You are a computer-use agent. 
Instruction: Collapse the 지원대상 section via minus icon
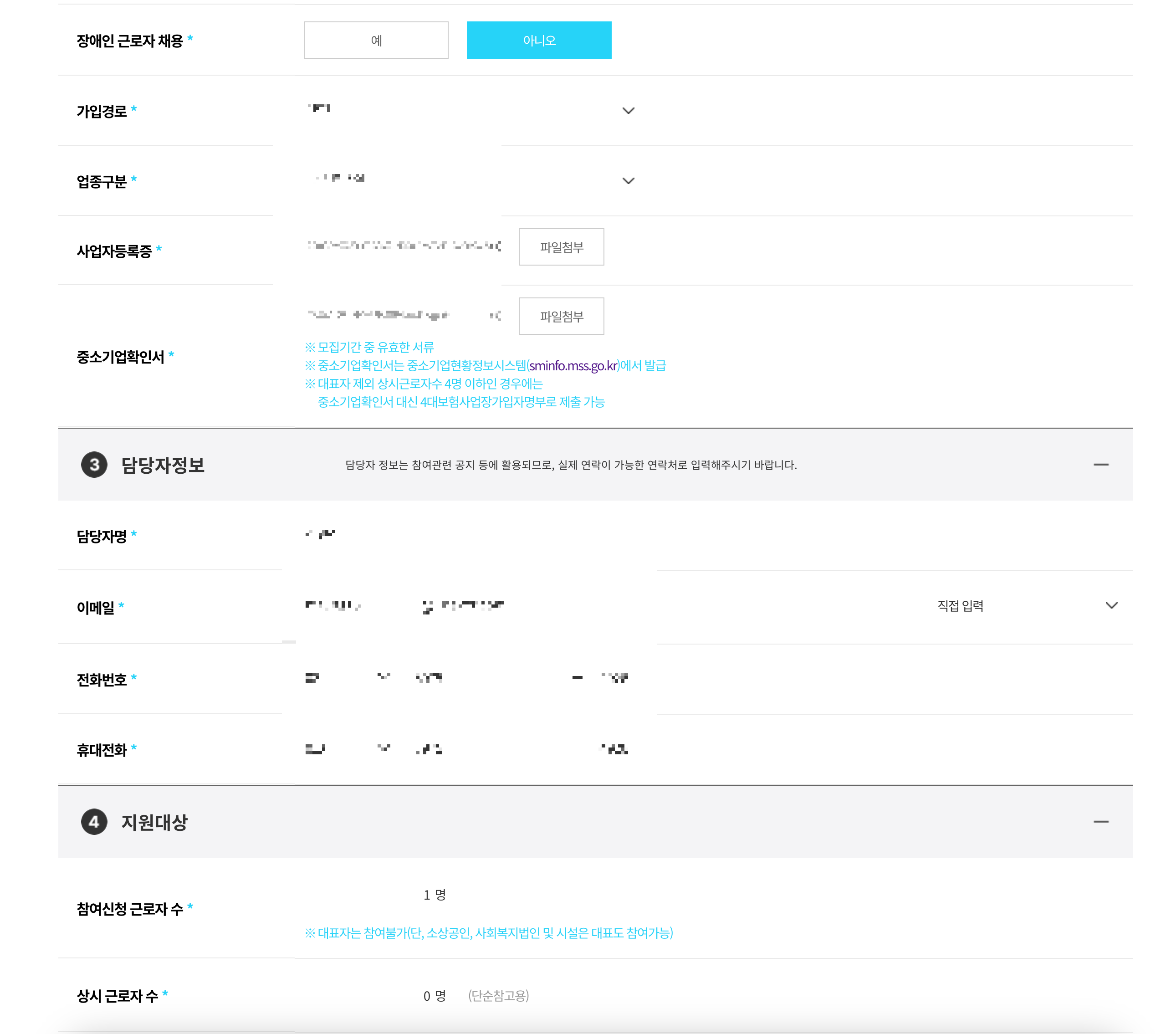click(x=1101, y=822)
